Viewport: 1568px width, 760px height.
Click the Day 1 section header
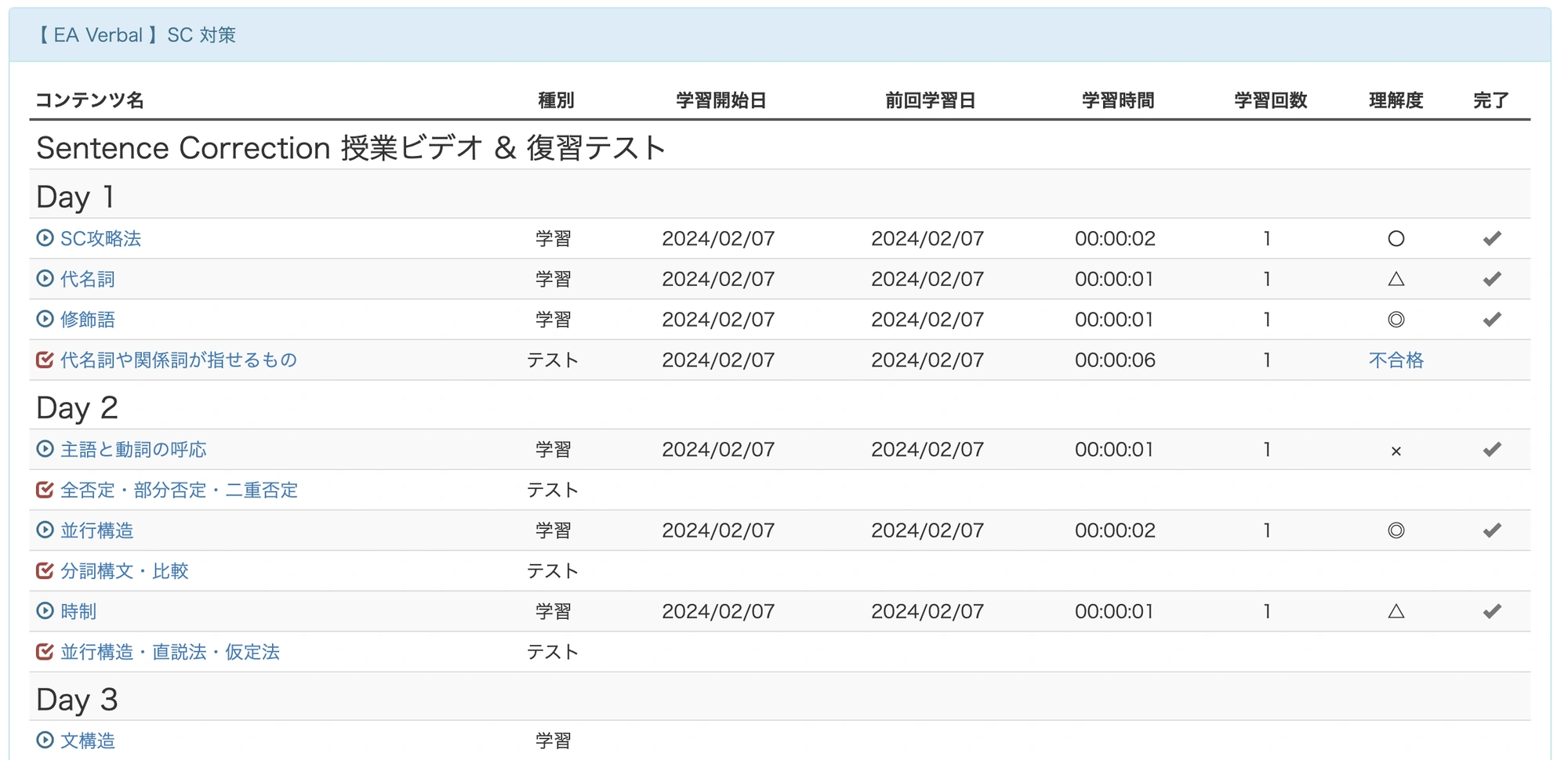click(x=75, y=197)
